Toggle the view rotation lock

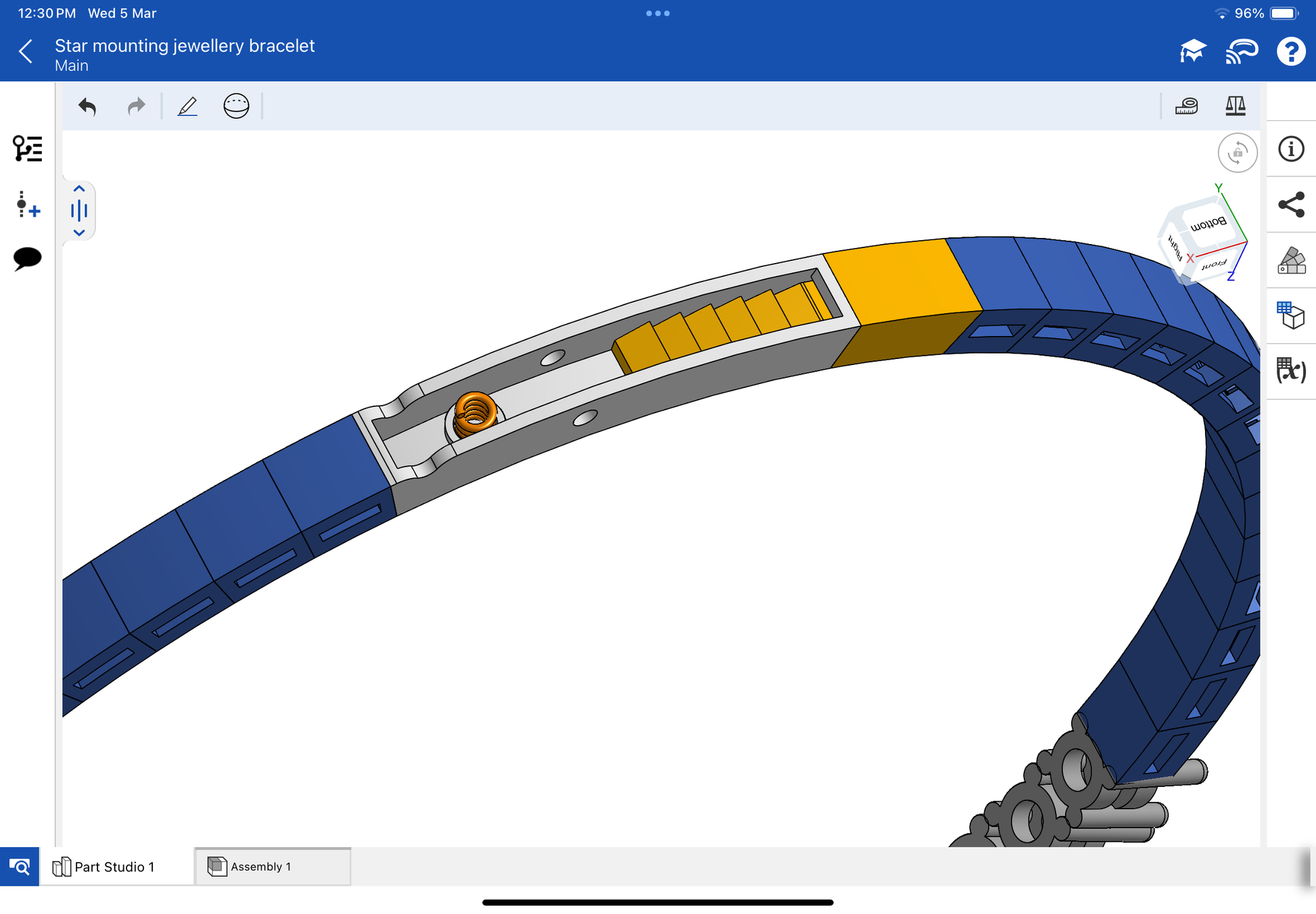(x=1237, y=153)
